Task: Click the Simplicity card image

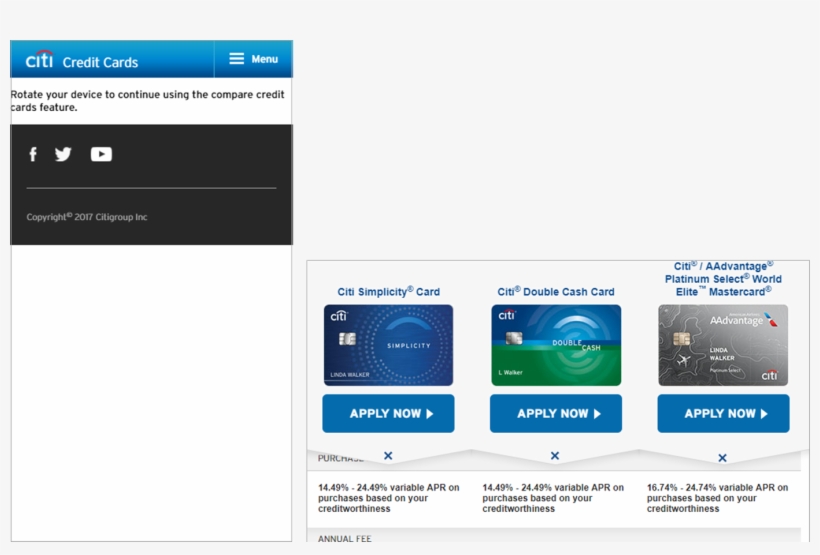Action: pos(389,345)
